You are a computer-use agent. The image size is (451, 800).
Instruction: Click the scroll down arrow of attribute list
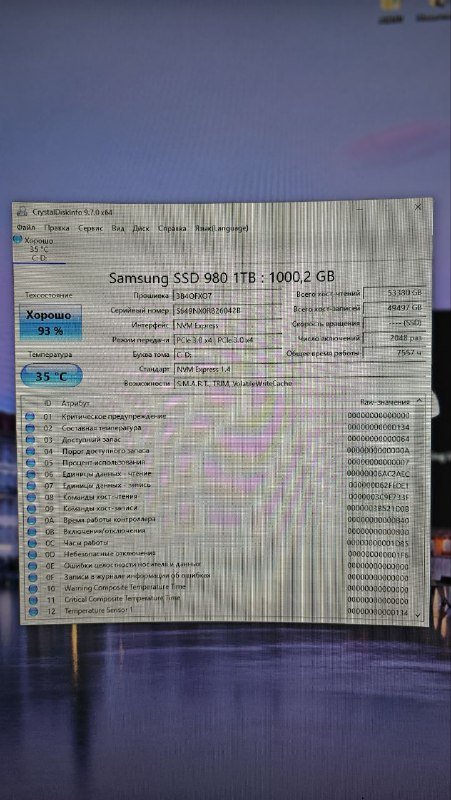click(418, 614)
